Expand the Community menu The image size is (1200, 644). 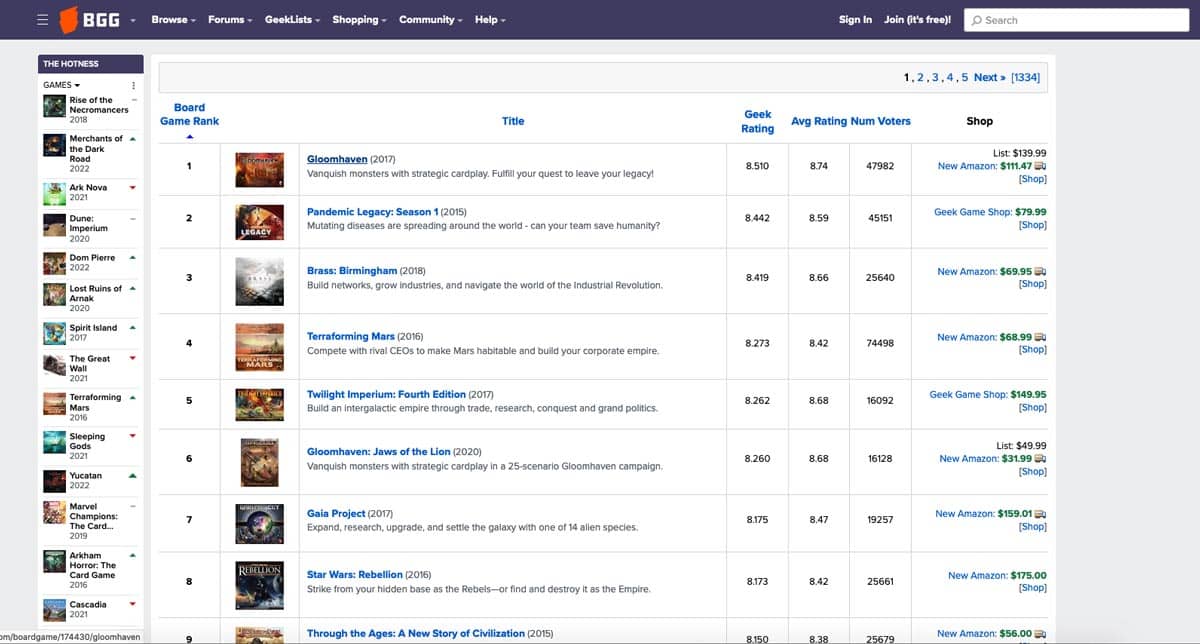[x=430, y=20]
